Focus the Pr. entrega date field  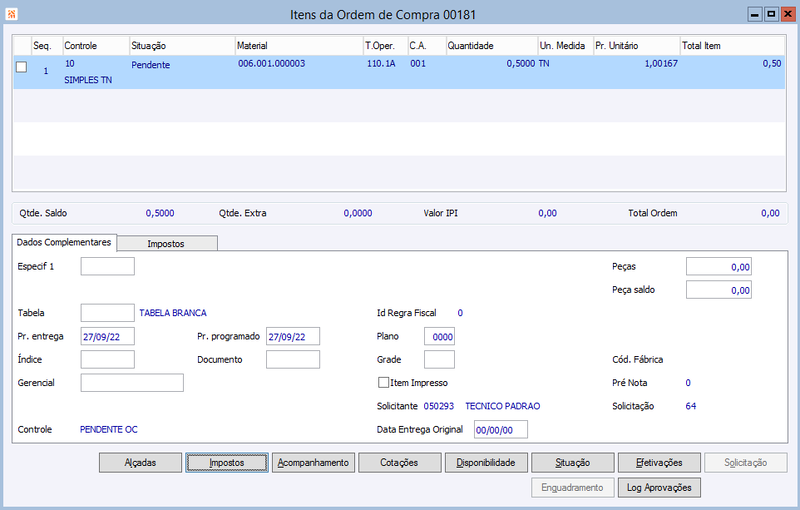click(x=108, y=337)
